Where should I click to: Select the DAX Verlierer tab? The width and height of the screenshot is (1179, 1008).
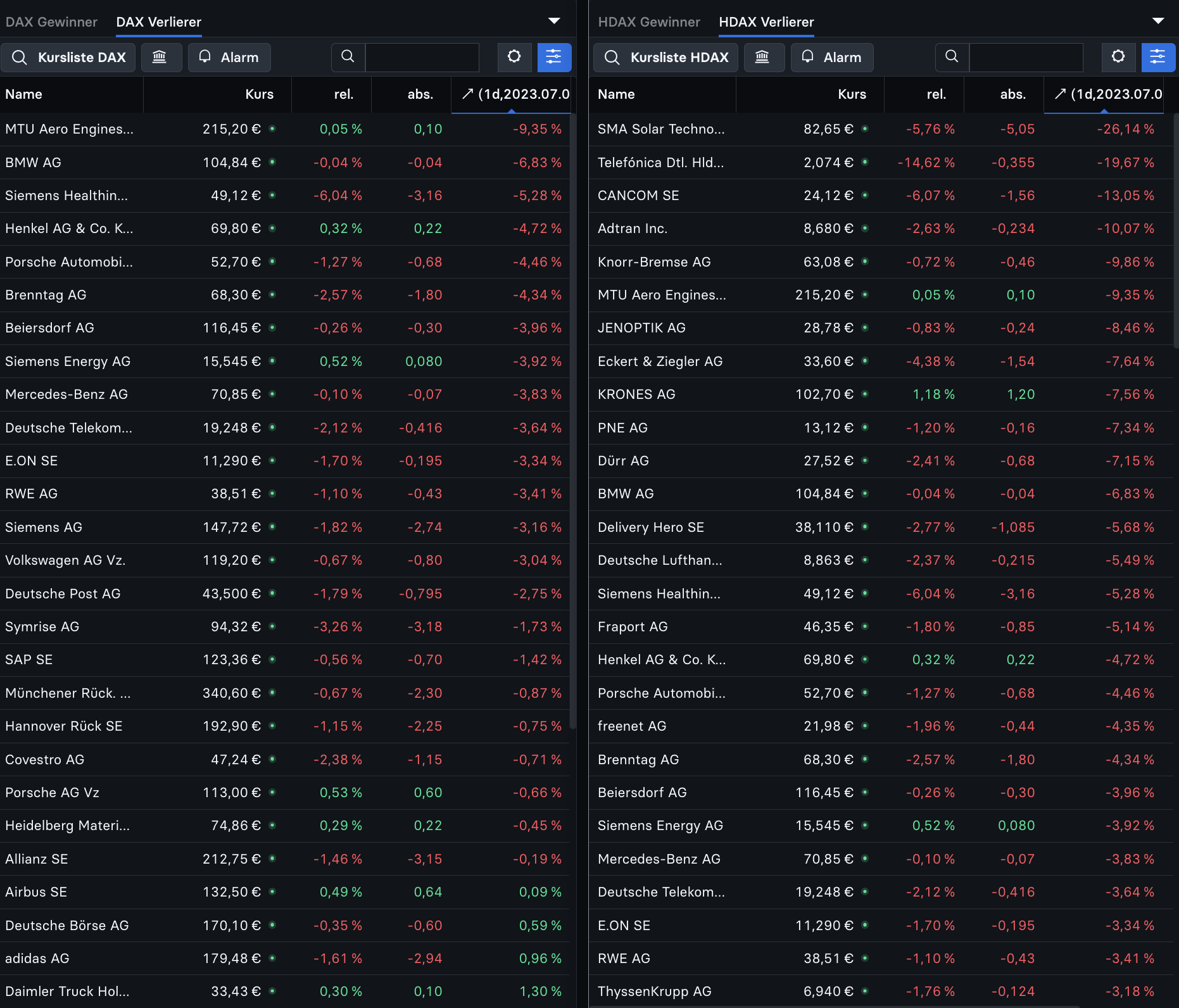pos(159,22)
